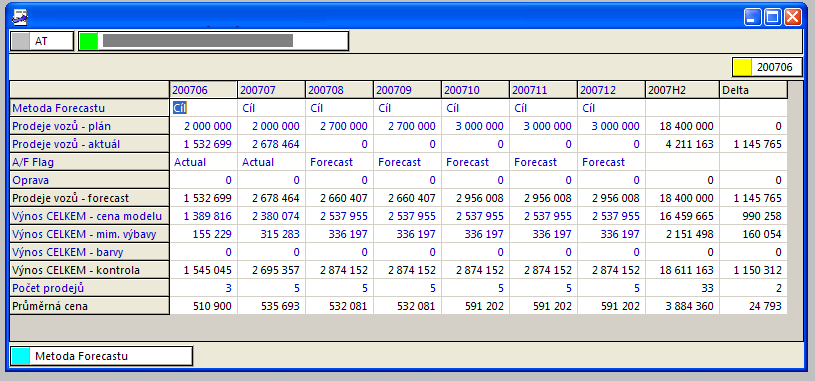Screen dimensions: 815x381
Task: Click forecast value 2 660 407 under 200709
Action: [408, 198]
